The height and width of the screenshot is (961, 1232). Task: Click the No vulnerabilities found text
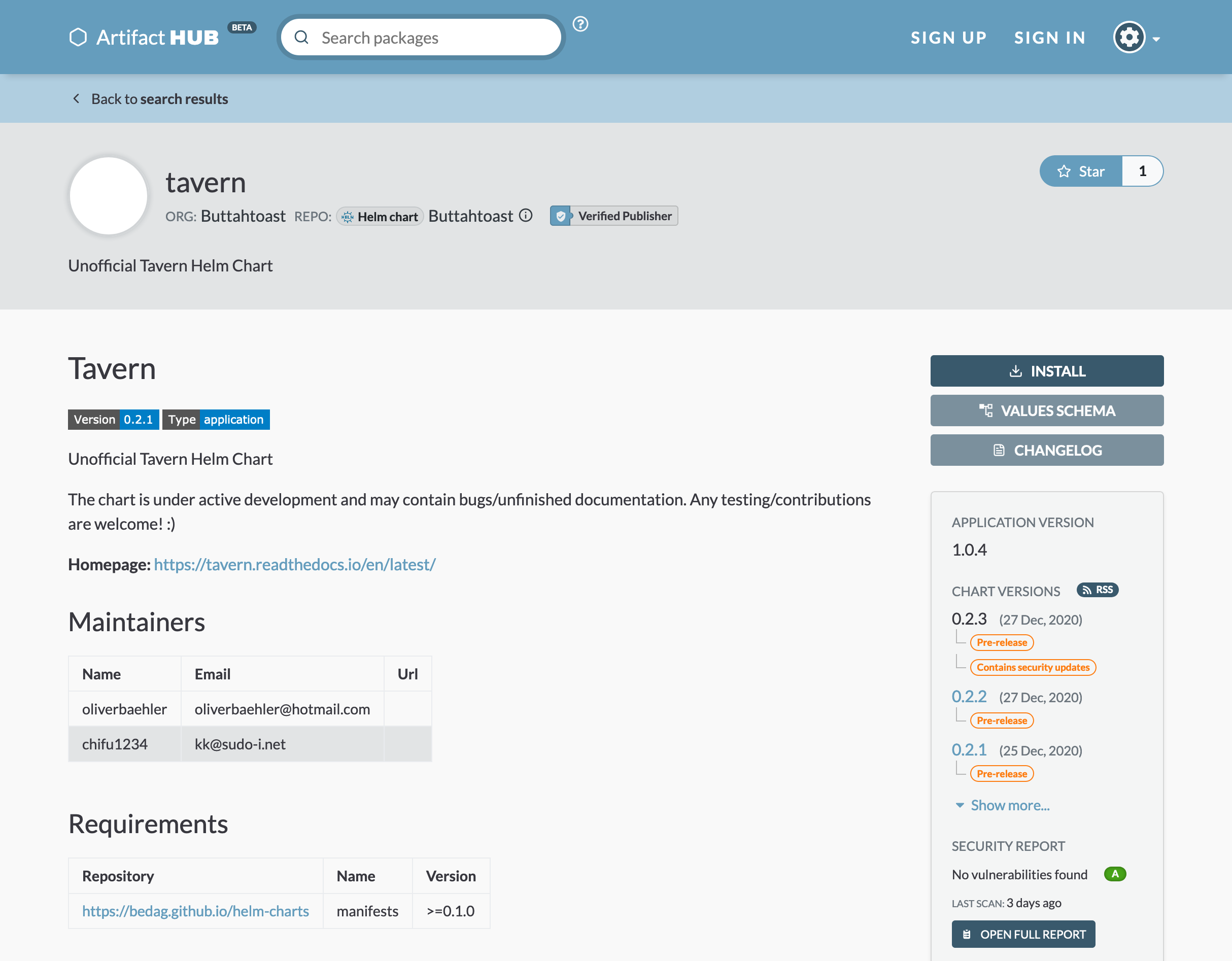(x=1019, y=875)
